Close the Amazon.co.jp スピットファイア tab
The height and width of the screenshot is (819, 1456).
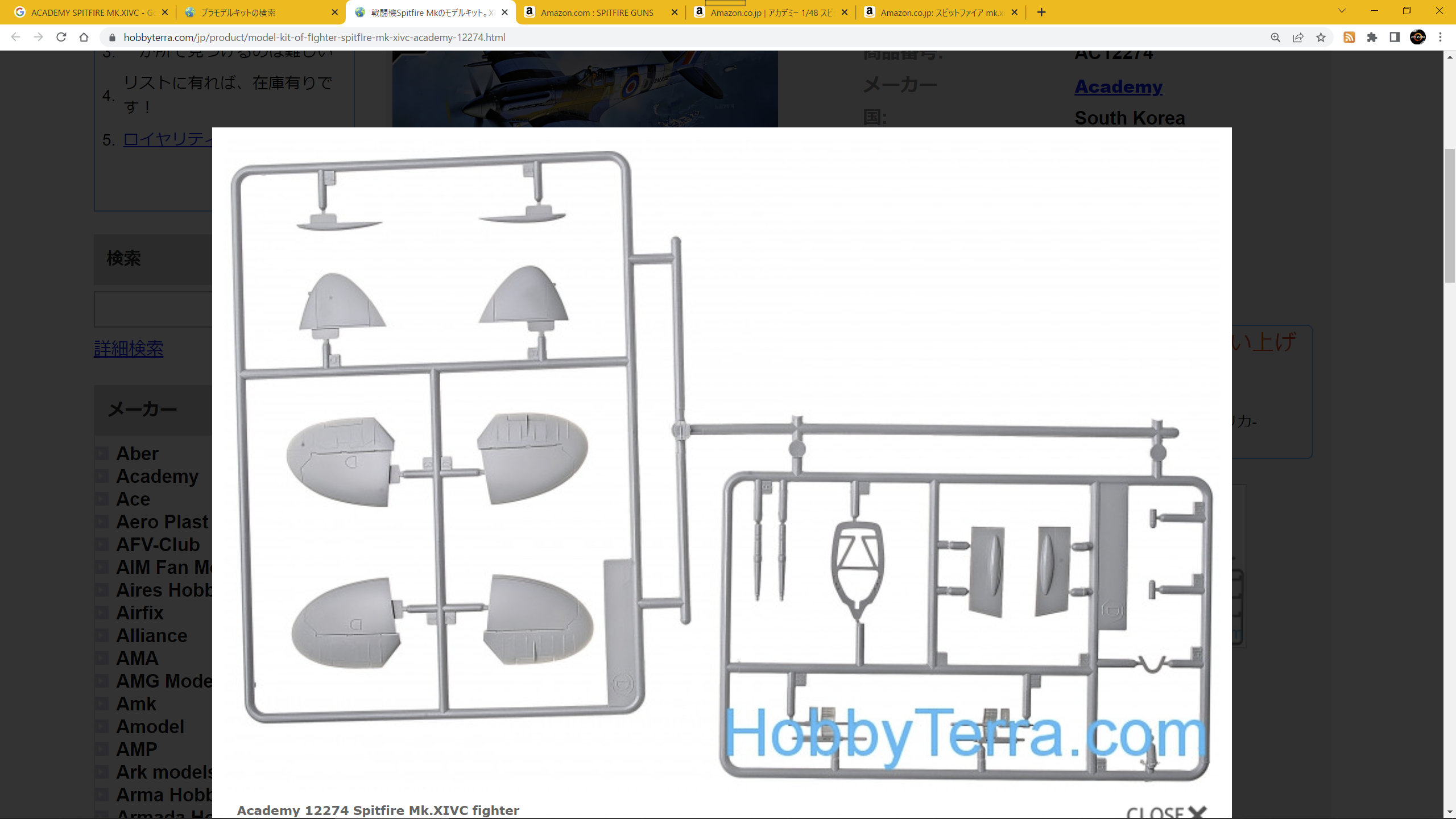click(x=1014, y=12)
